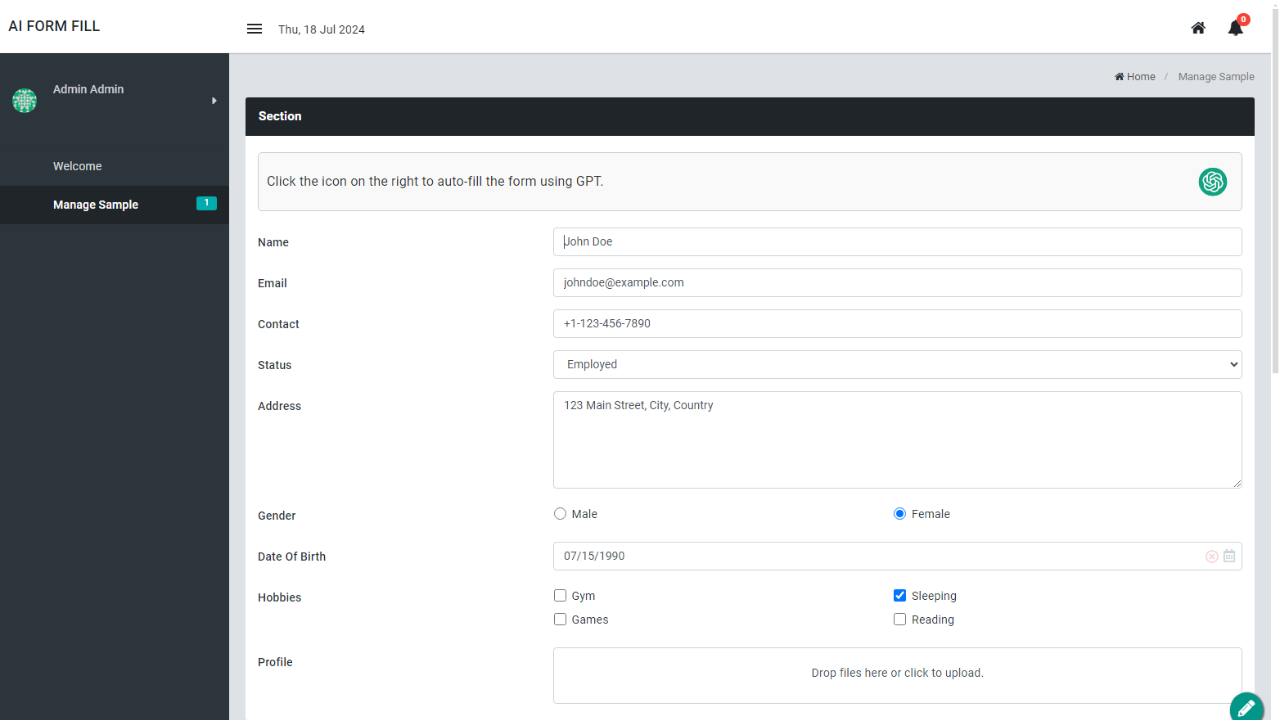Click the Admin Admin avatar icon

point(24,100)
